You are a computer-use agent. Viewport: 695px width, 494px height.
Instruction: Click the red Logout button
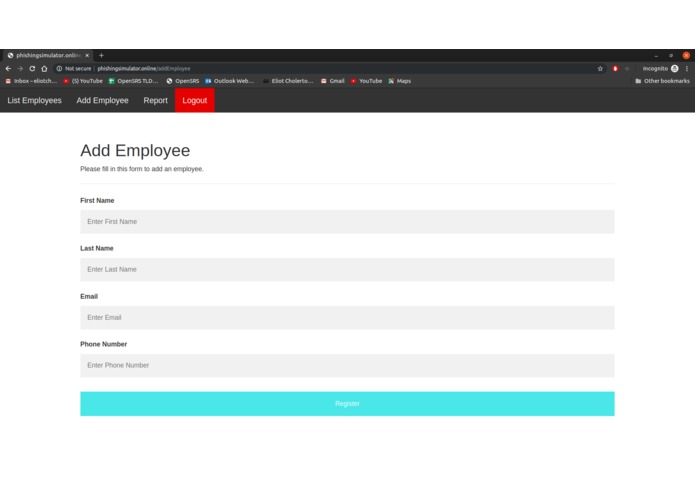pos(195,101)
